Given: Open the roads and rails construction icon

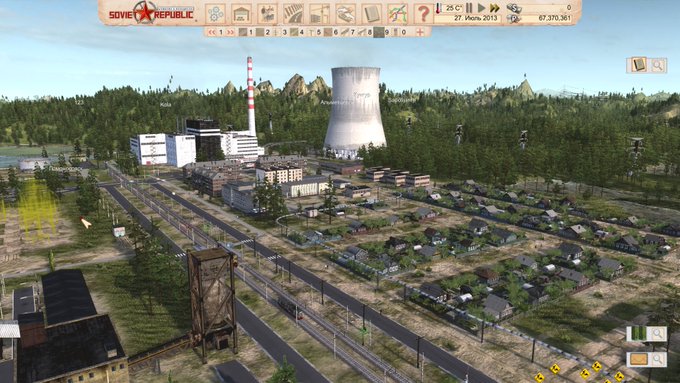Looking at the screenshot, I should (x=294, y=13).
